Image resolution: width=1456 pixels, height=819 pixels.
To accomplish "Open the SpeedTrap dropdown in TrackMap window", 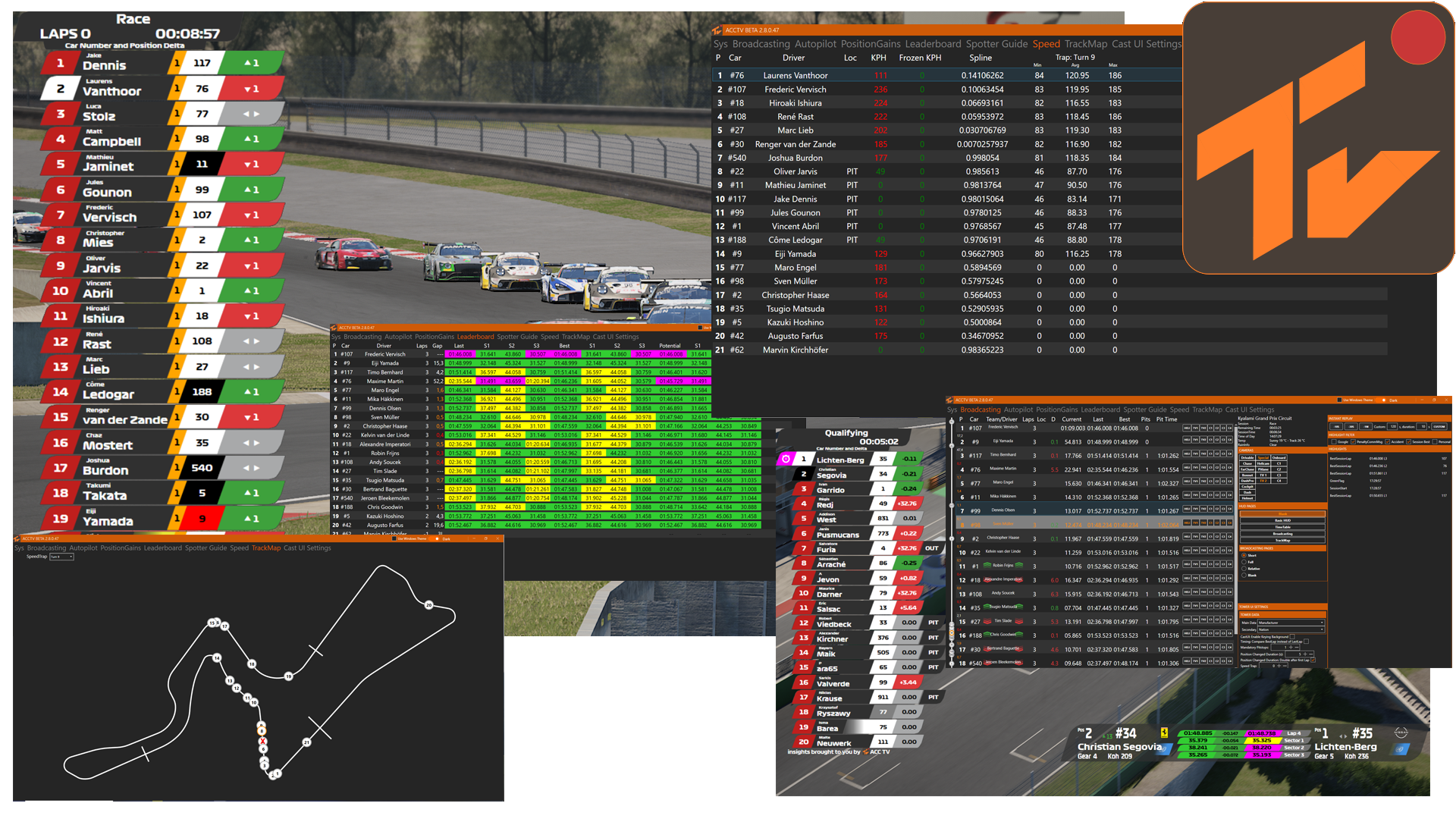I will (x=61, y=557).
